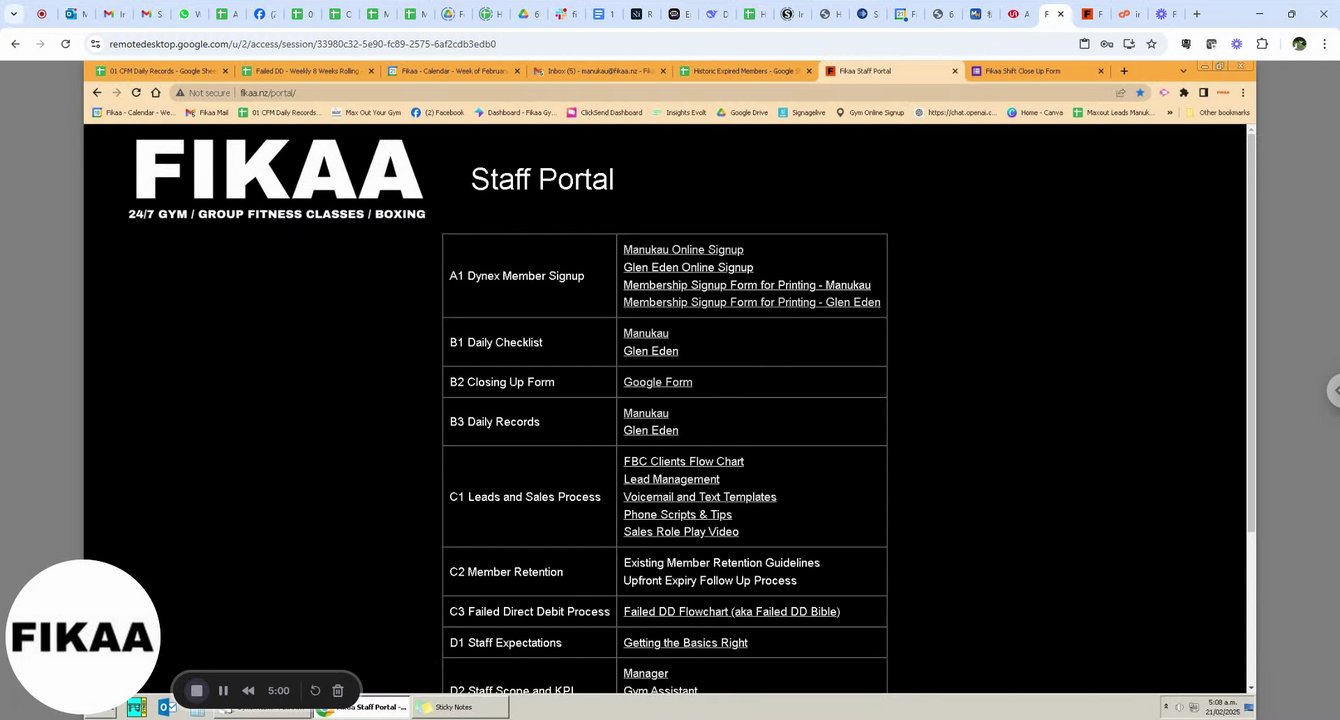This screenshot has width=1340, height=720.
Task: Open the Insights Evolt bookmark
Action: click(x=679, y=113)
